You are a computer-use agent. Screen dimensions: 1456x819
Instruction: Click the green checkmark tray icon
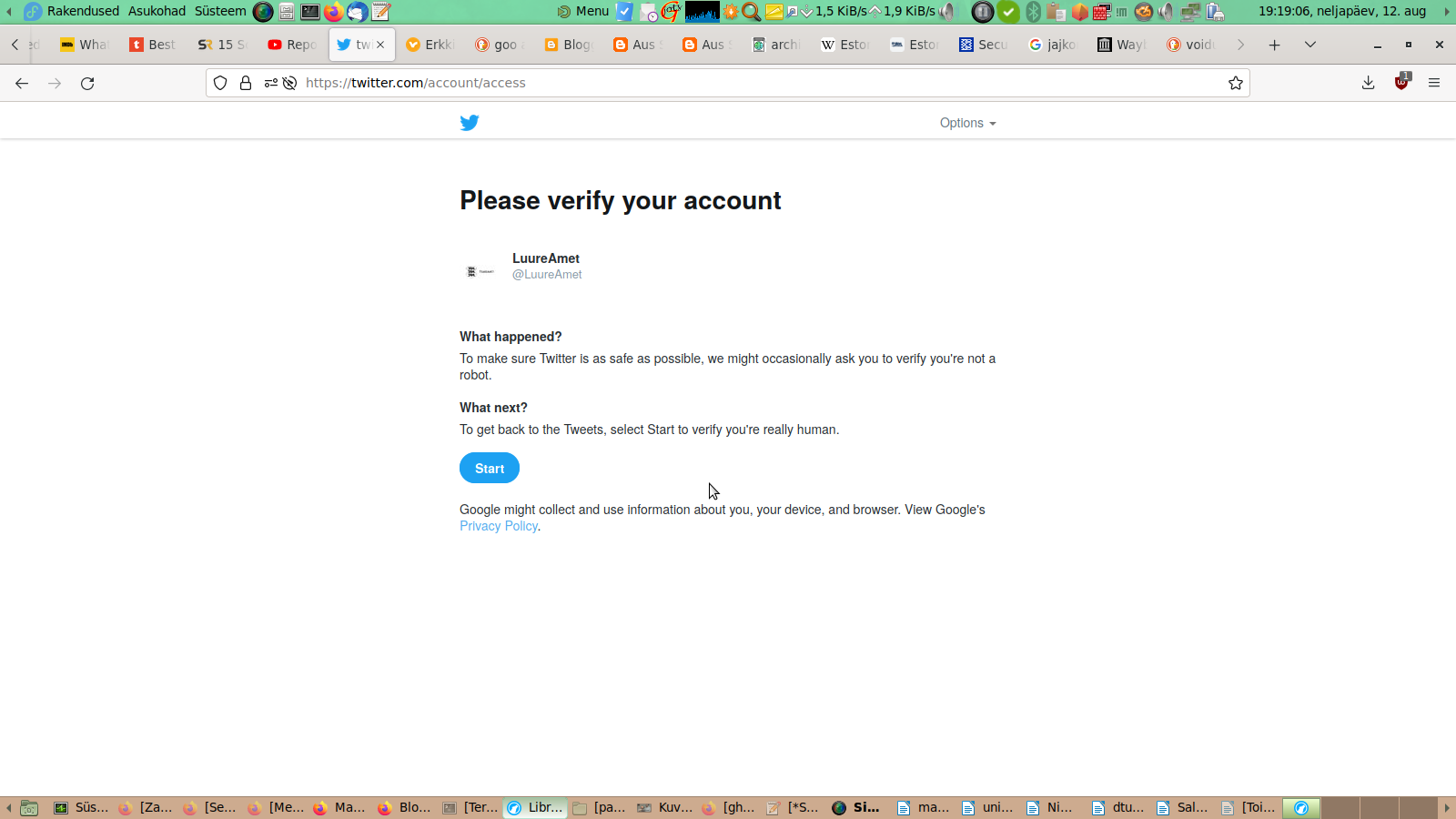(1008, 11)
